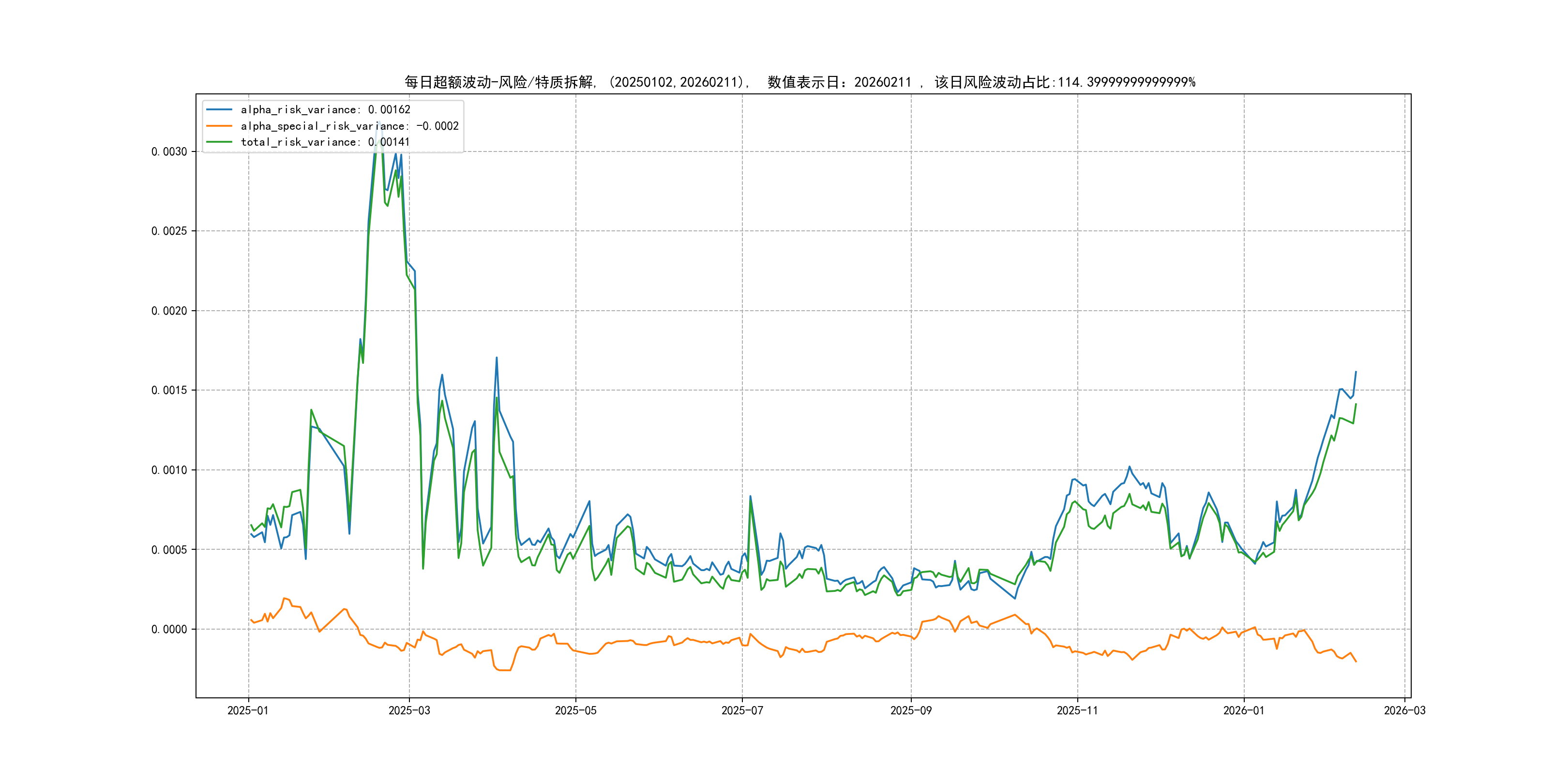The height and width of the screenshot is (784, 1568).
Task: Click the 2025-09 x-axis tick label
Action: click(911, 710)
